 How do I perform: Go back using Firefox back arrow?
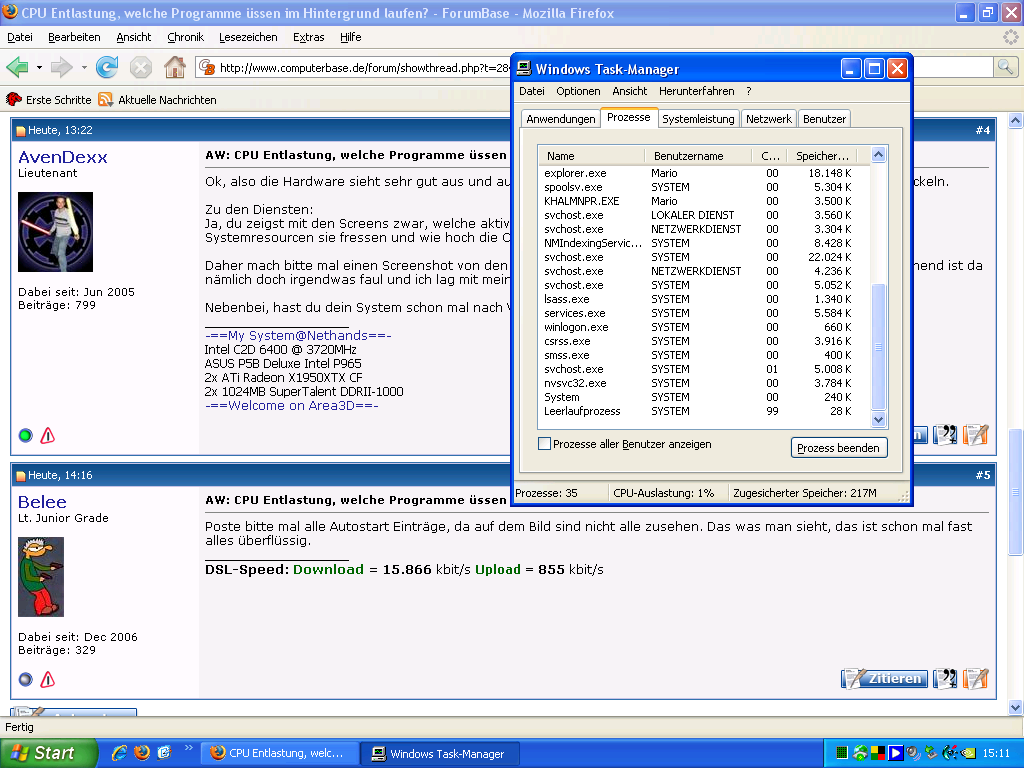point(17,67)
